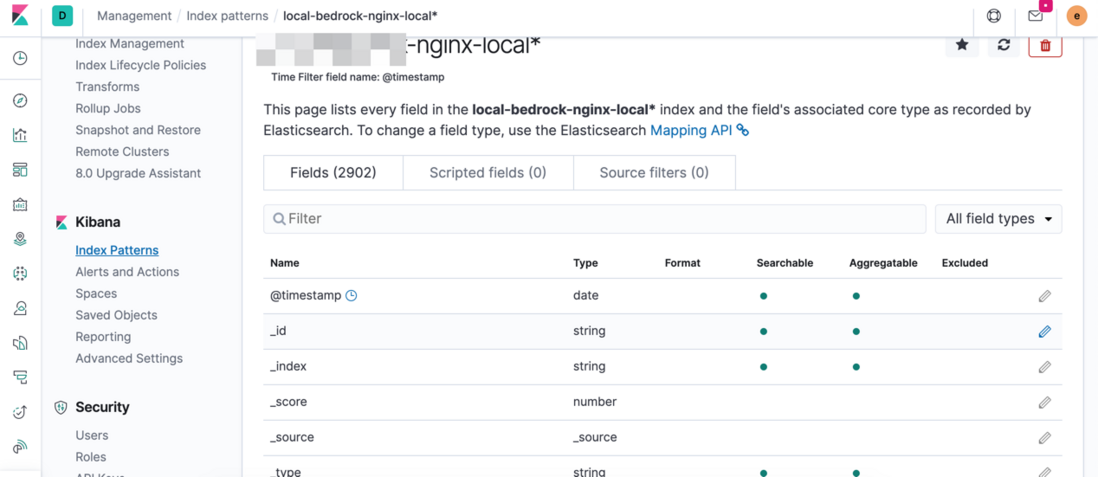Open the space selector 'D' avatar
This screenshot has height=477, width=1098.
pos(62,15)
